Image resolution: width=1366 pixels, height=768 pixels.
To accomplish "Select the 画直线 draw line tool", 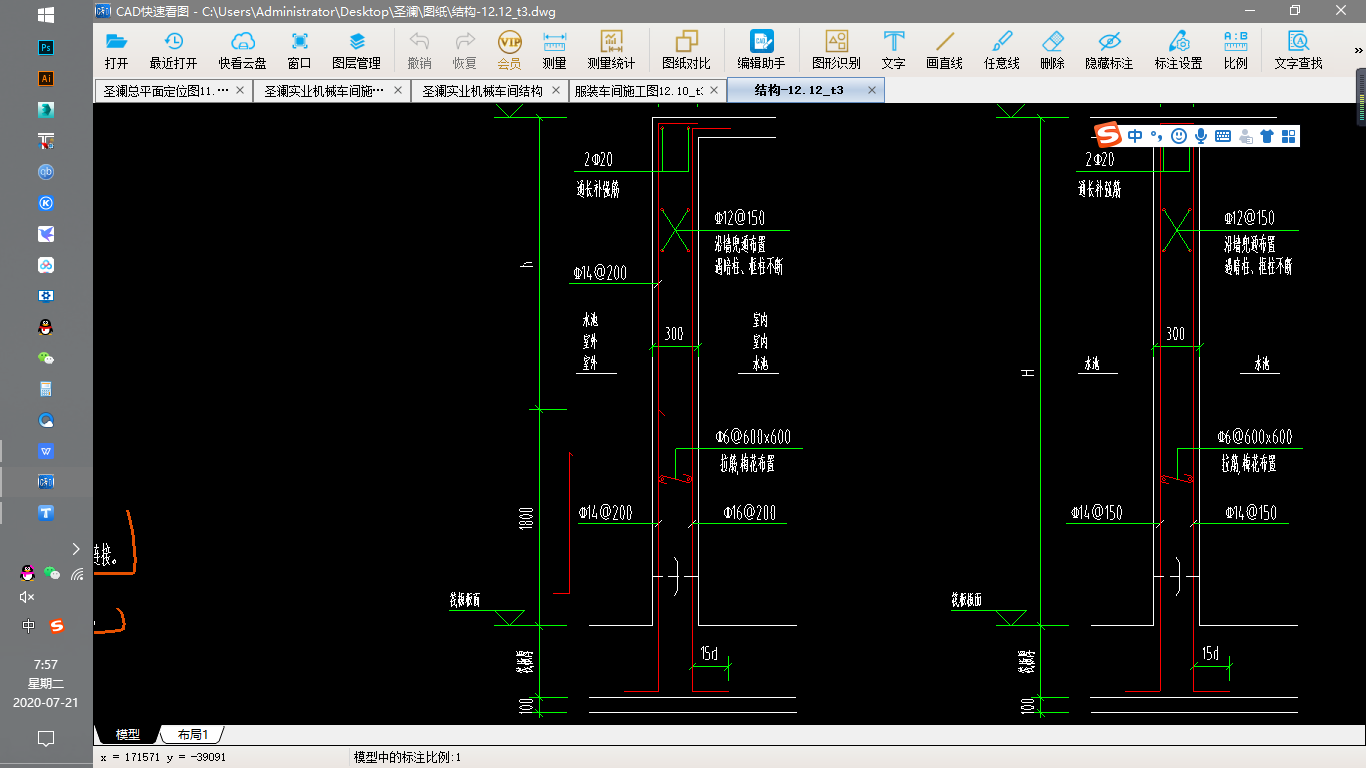I will [944, 50].
